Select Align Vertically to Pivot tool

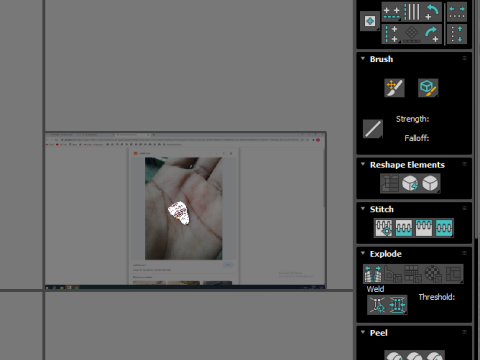391,34
